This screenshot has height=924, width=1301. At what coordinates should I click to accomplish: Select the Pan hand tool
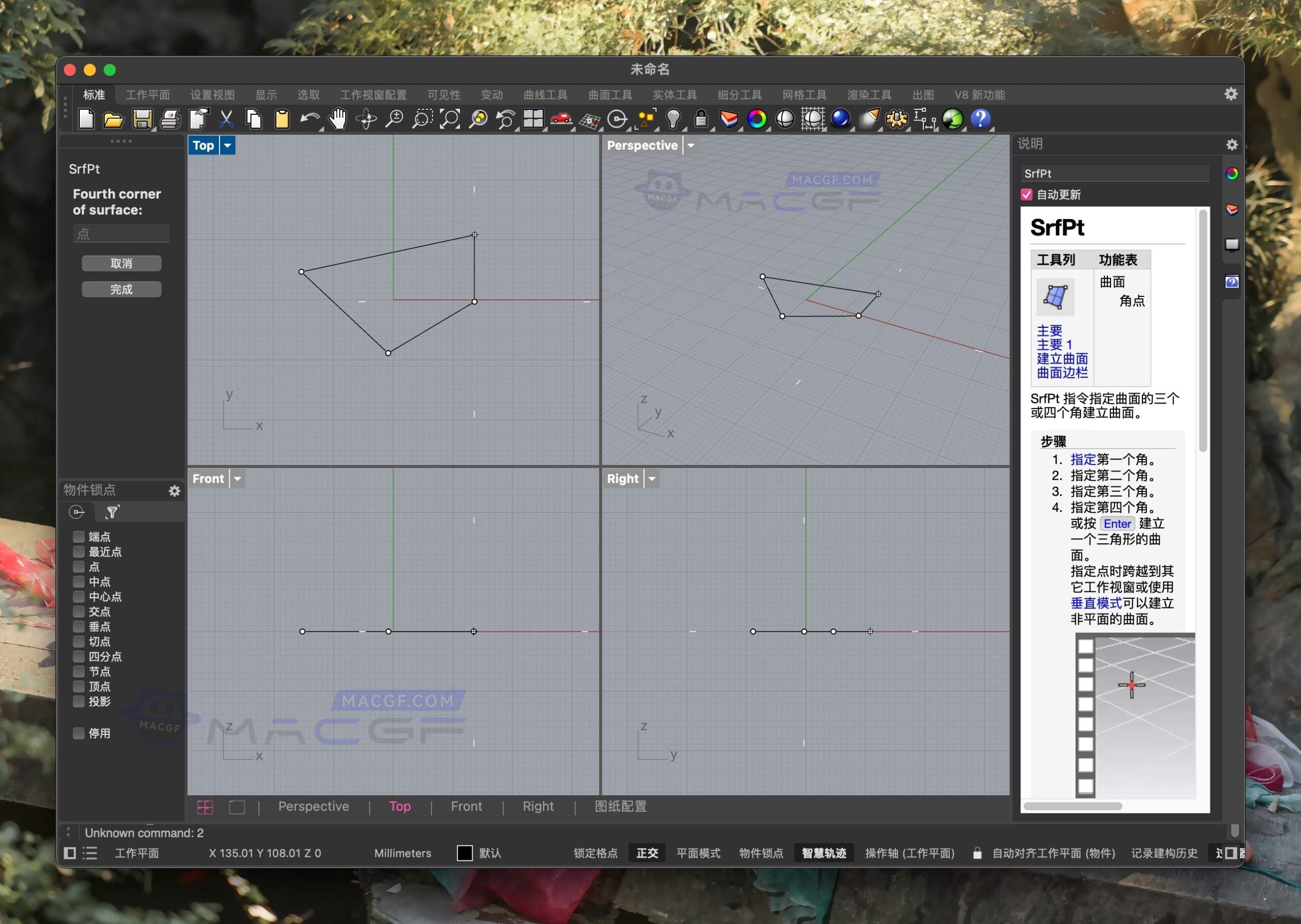[x=338, y=119]
